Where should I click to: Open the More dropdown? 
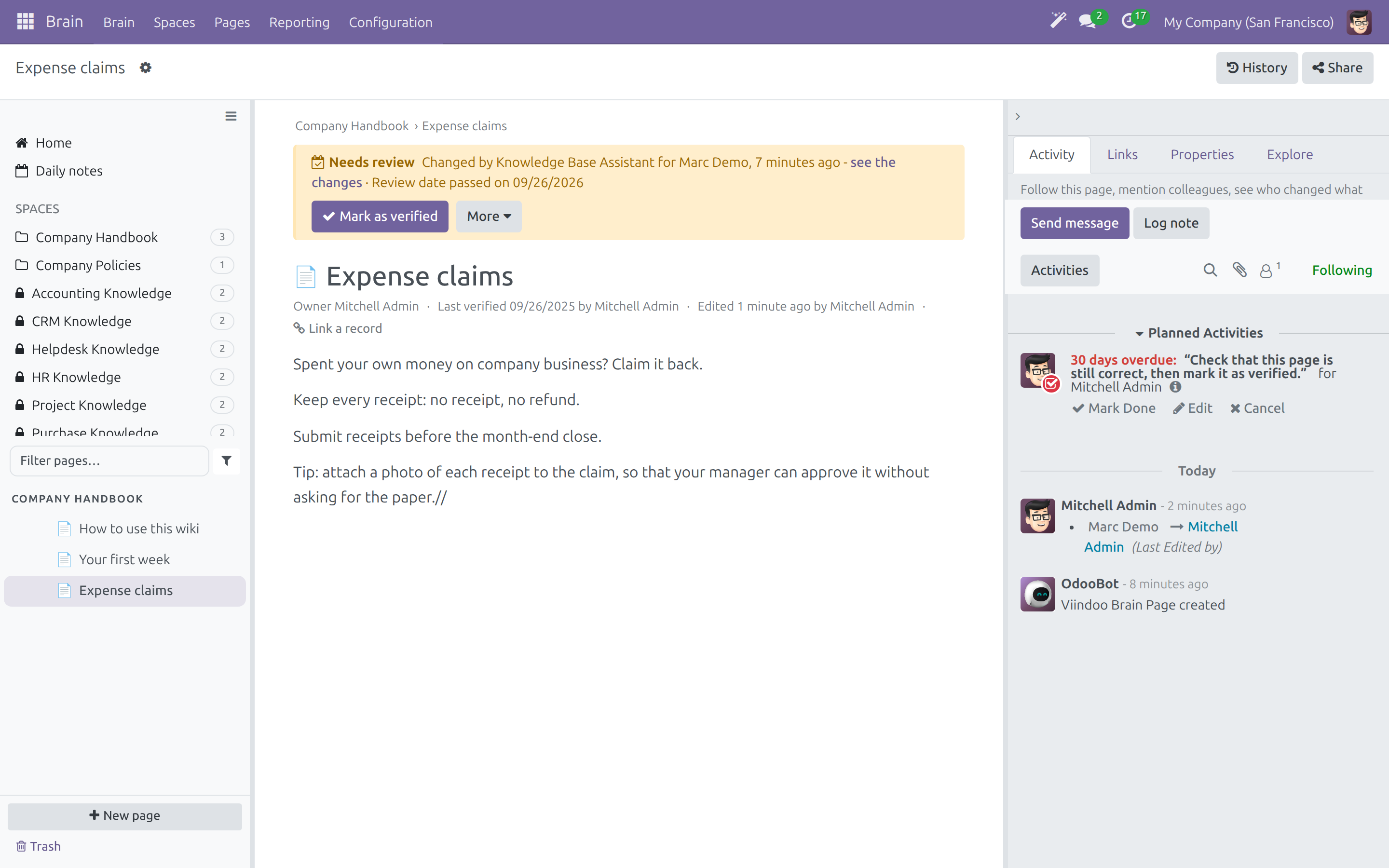click(489, 217)
